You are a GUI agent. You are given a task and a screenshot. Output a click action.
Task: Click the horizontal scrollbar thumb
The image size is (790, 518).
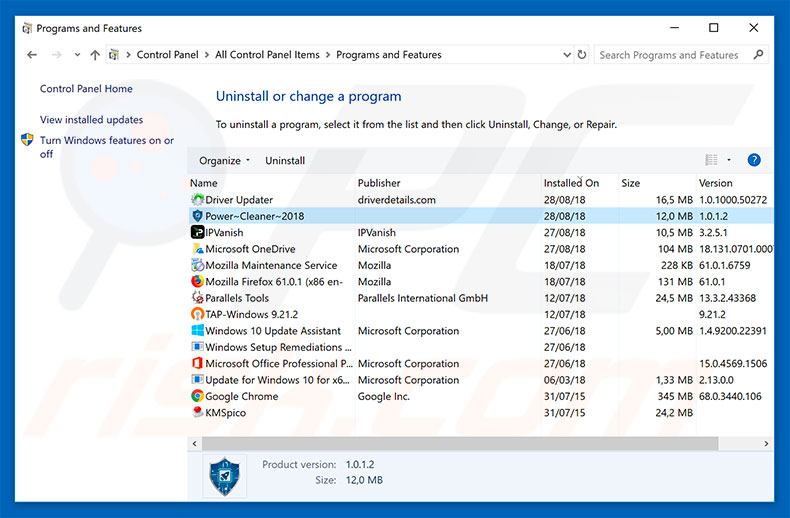(460, 443)
